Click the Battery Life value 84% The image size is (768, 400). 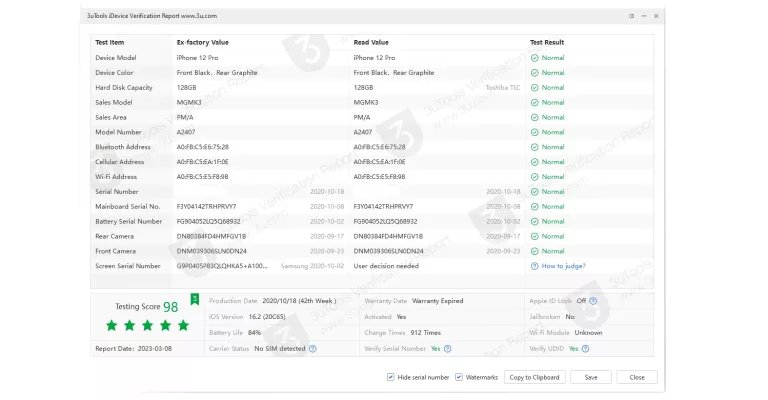pyautogui.click(x=254, y=332)
